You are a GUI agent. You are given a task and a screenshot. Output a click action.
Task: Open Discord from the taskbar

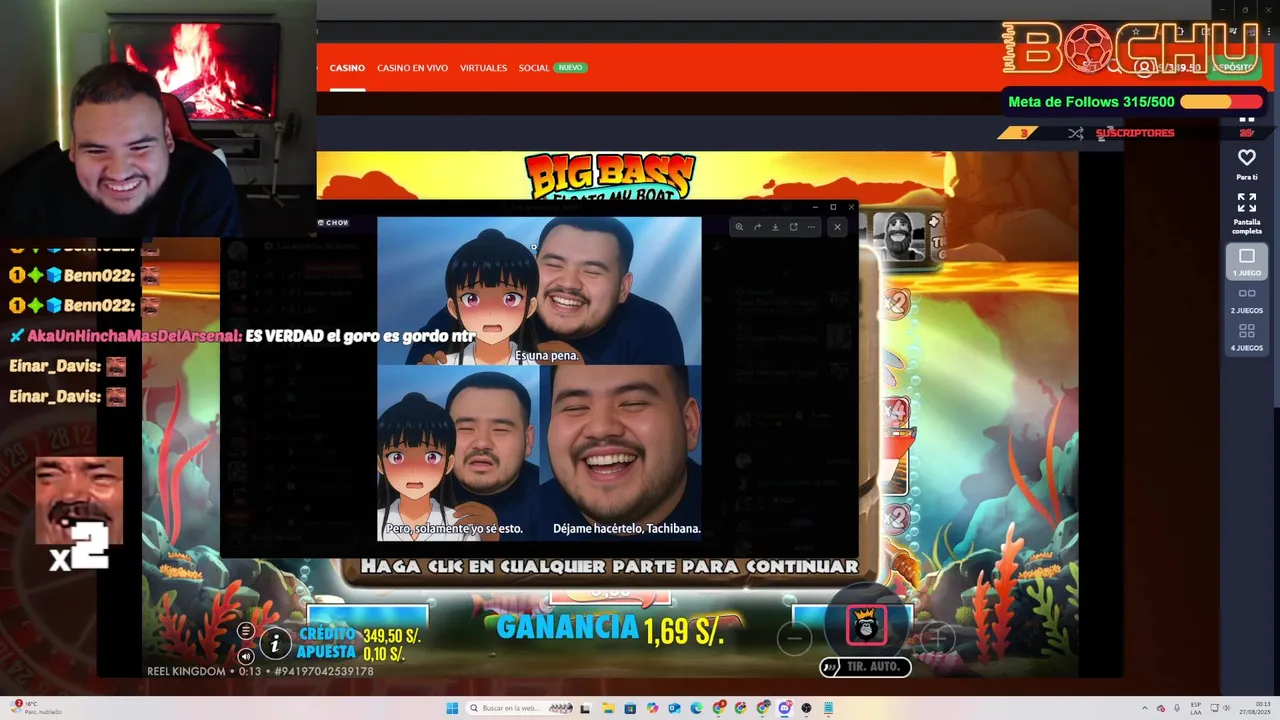(785, 708)
